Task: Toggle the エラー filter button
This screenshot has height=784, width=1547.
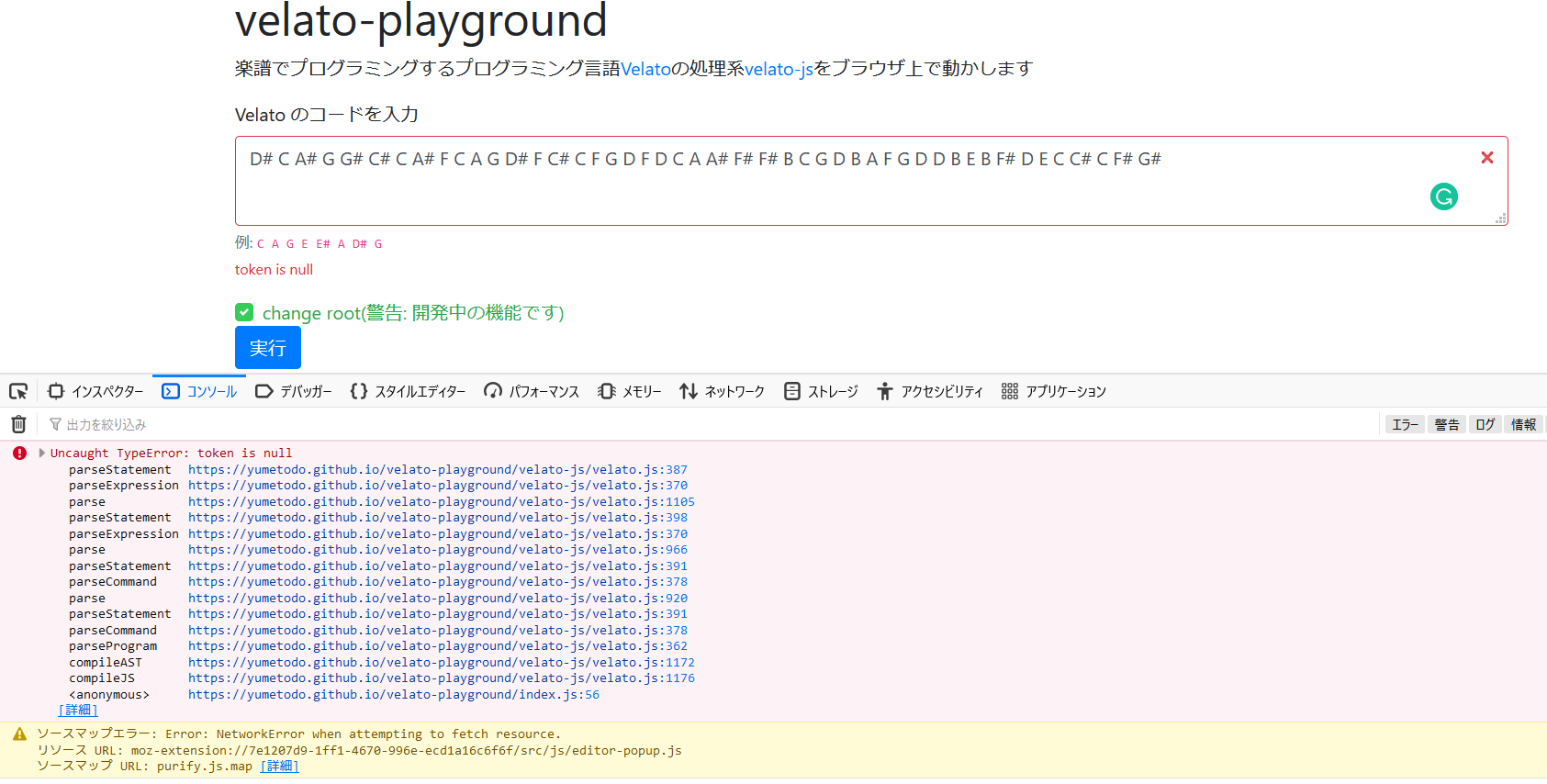Action: [1405, 424]
